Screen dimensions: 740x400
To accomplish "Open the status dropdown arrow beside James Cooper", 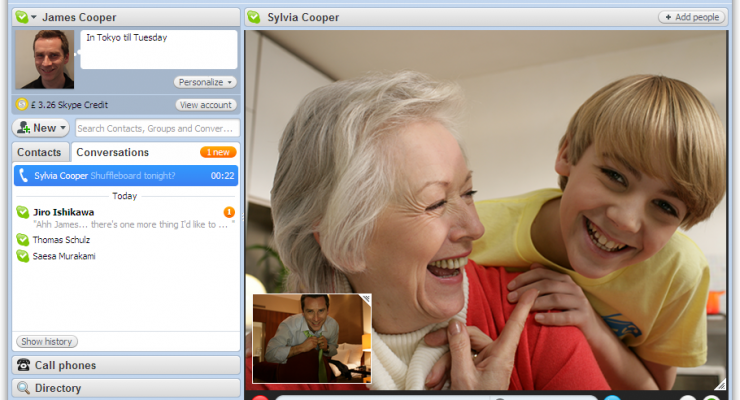I will (x=34, y=17).
